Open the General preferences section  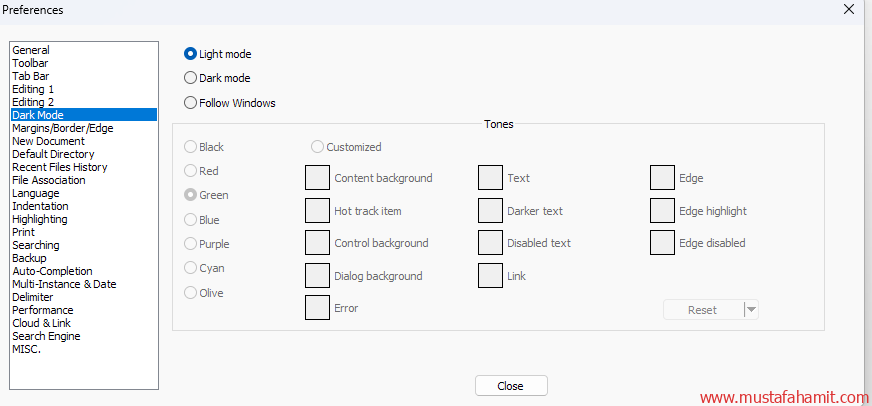tap(31, 50)
